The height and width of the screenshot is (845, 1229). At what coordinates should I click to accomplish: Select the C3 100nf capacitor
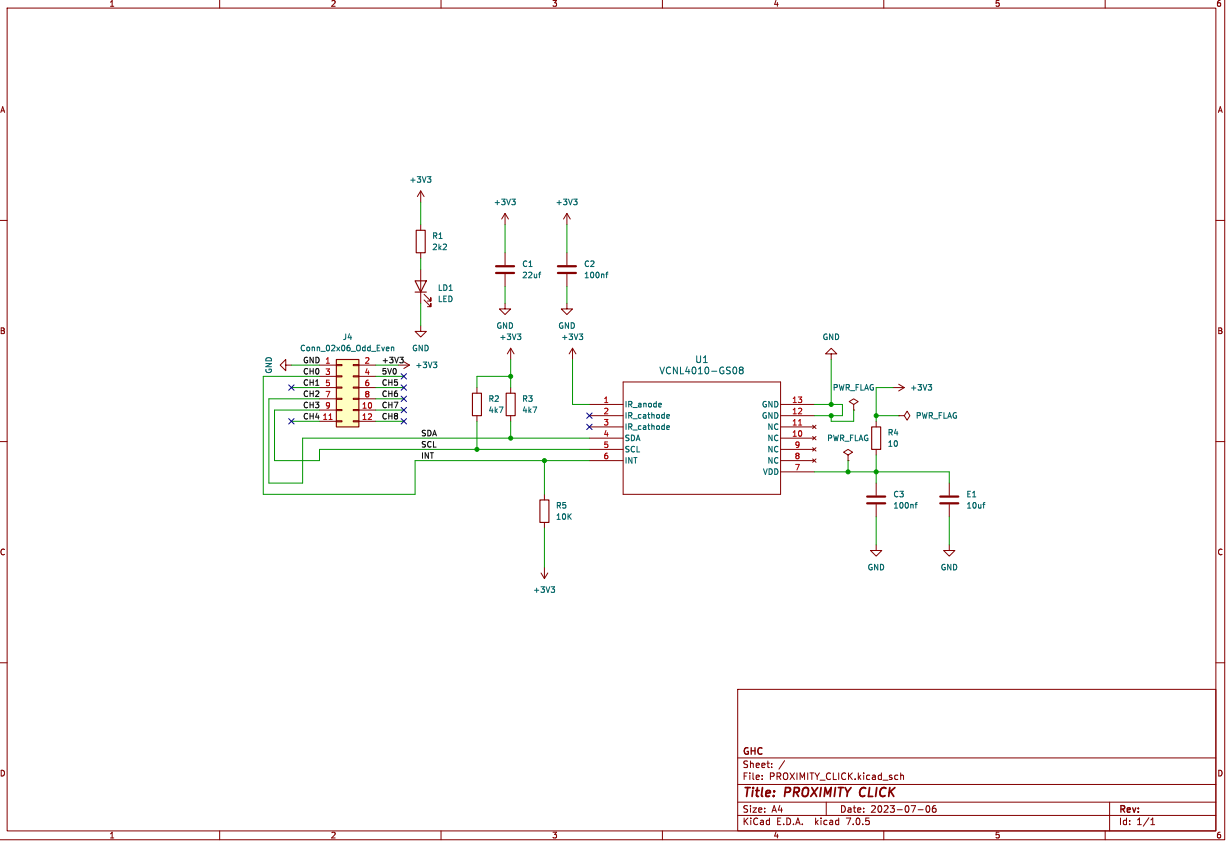pyautogui.click(x=876, y=500)
